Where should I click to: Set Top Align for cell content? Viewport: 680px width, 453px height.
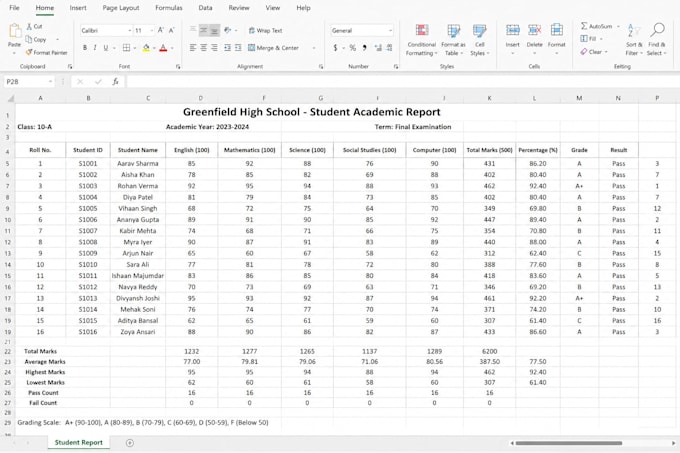pos(193,30)
